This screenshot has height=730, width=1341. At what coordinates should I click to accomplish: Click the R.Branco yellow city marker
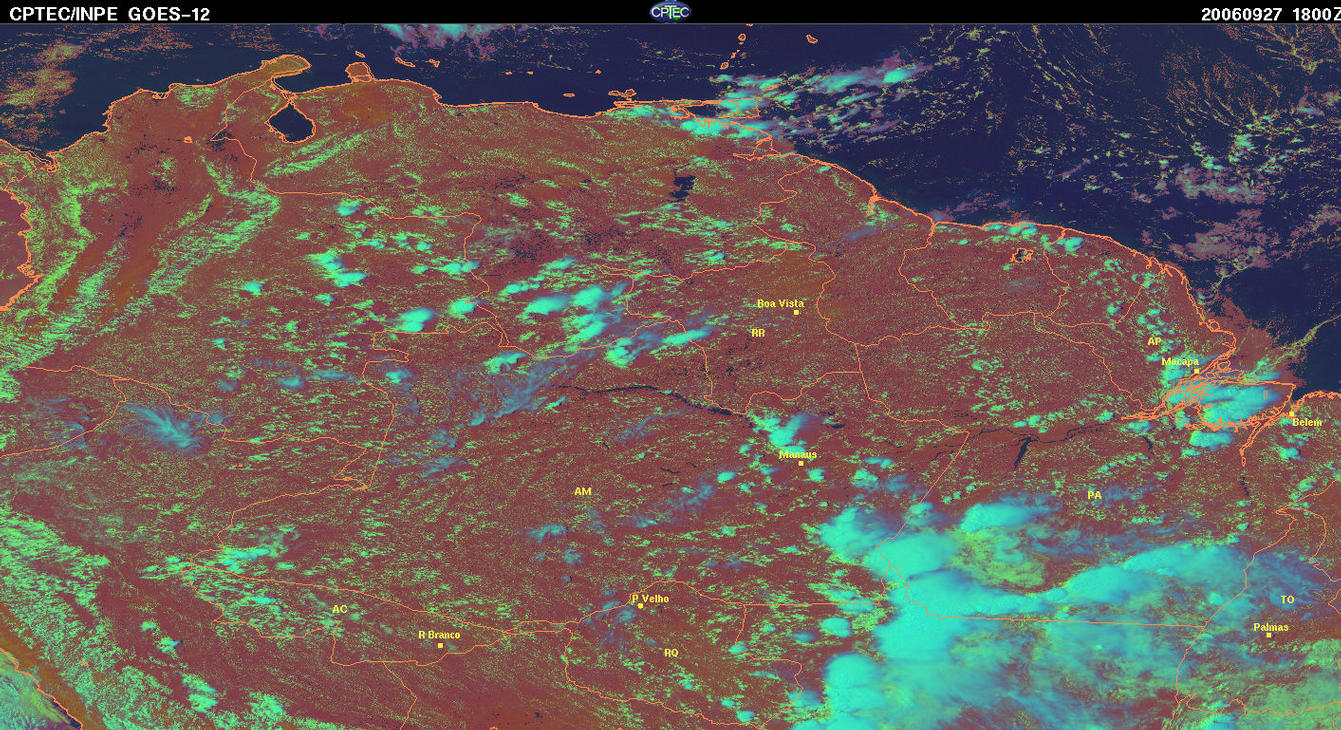pyautogui.click(x=440, y=645)
